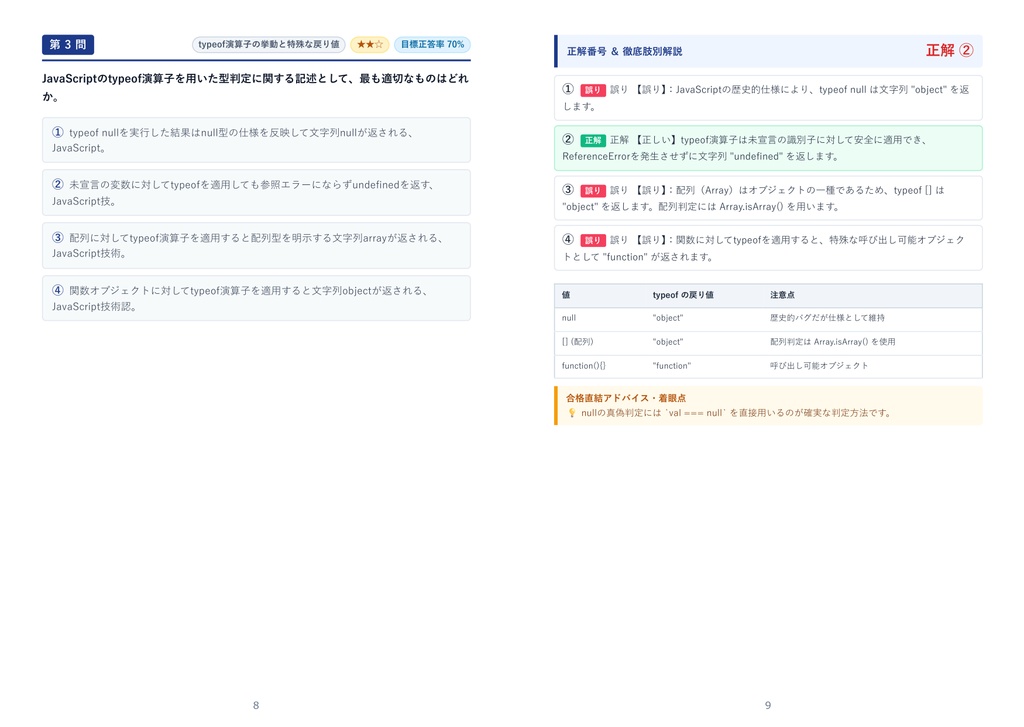Click the null cell in the table
The height and width of the screenshot is (727, 1024).
(x=569, y=318)
